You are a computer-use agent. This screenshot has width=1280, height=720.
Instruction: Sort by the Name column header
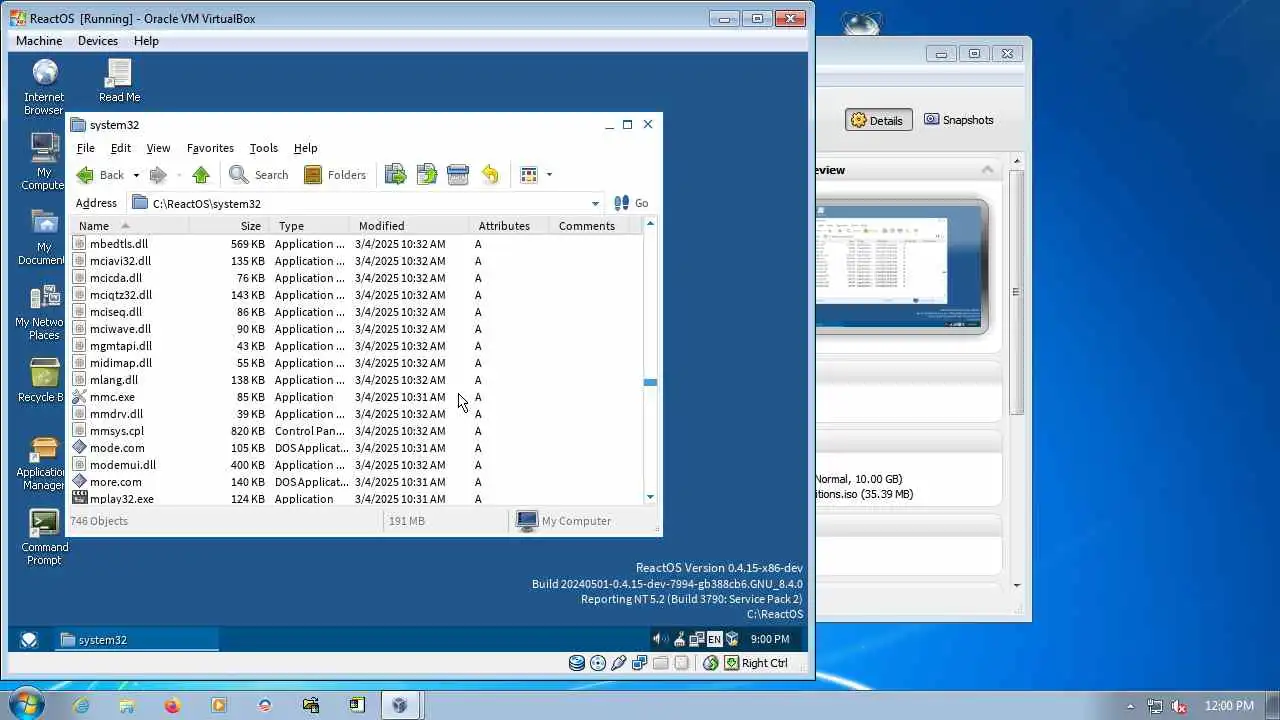click(x=130, y=226)
